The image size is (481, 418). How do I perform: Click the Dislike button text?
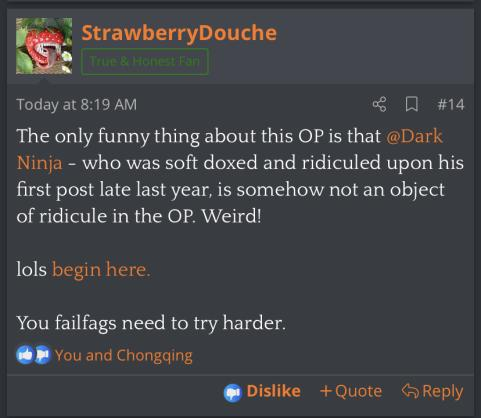(x=274, y=391)
